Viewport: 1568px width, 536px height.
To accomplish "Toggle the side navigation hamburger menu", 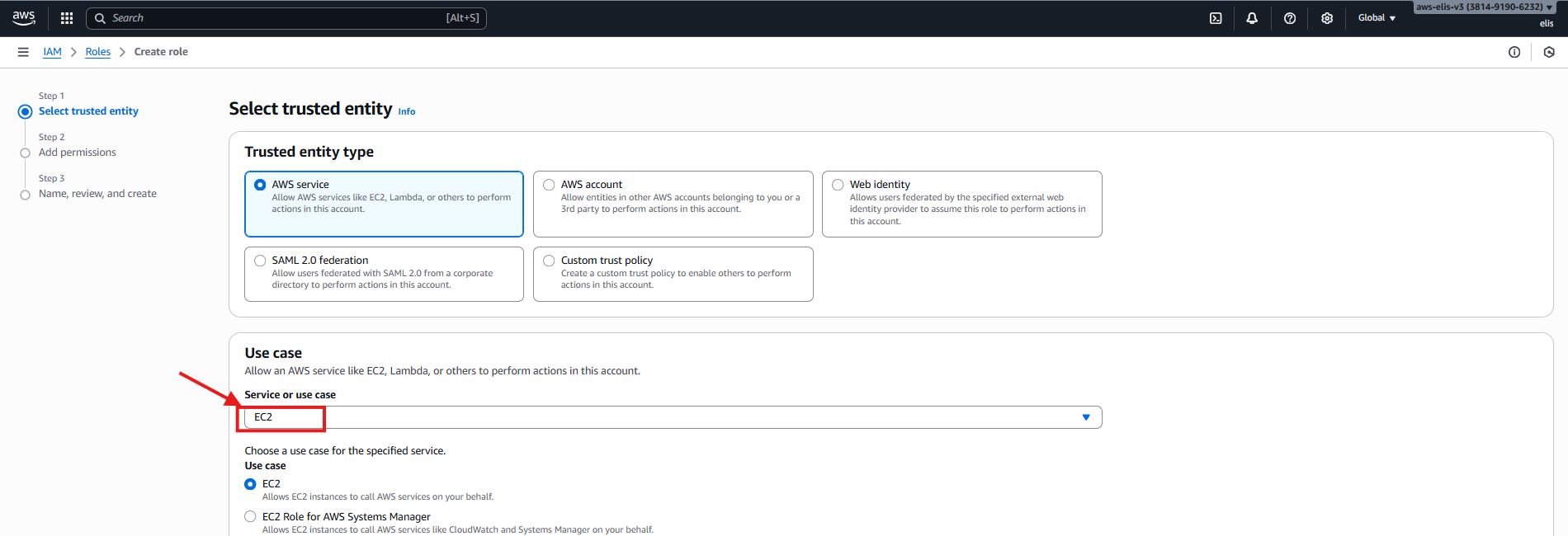I will click(x=23, y=52).
